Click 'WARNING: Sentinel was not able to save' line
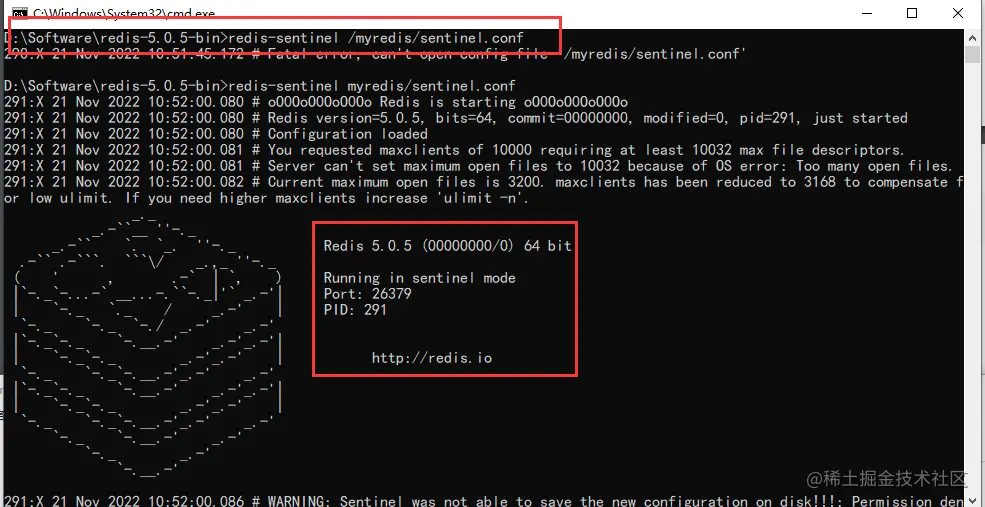Image resolution: width=985 pixels, height=507 pixels. click(x=484, y=501)
